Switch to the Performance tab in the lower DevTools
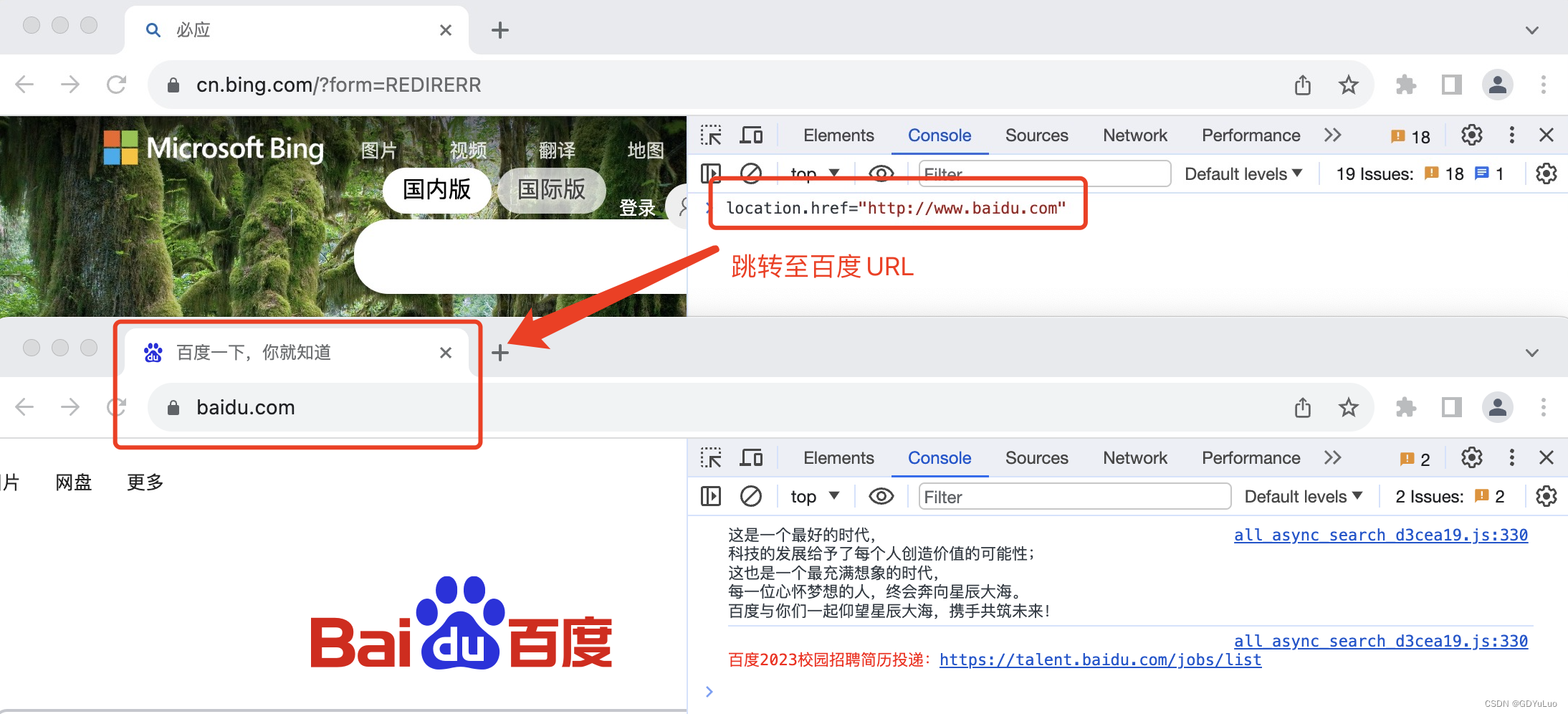The image size is (1568, 714). click(1251, 457)
